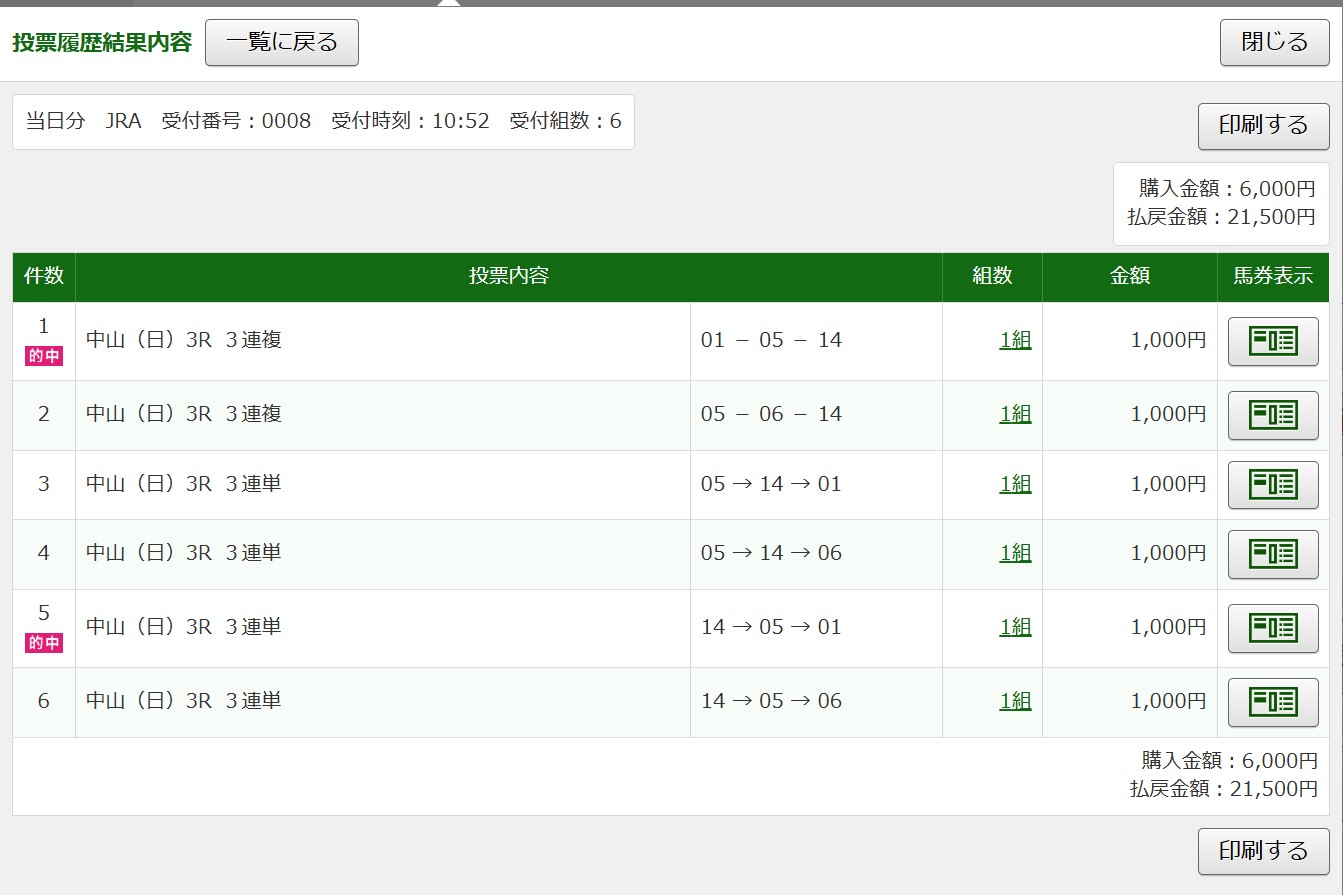Image resolution: width=1343 pixels, height=895 pixels.
Task: Click the top 印刷する print button
Action: coord(1263,126)
